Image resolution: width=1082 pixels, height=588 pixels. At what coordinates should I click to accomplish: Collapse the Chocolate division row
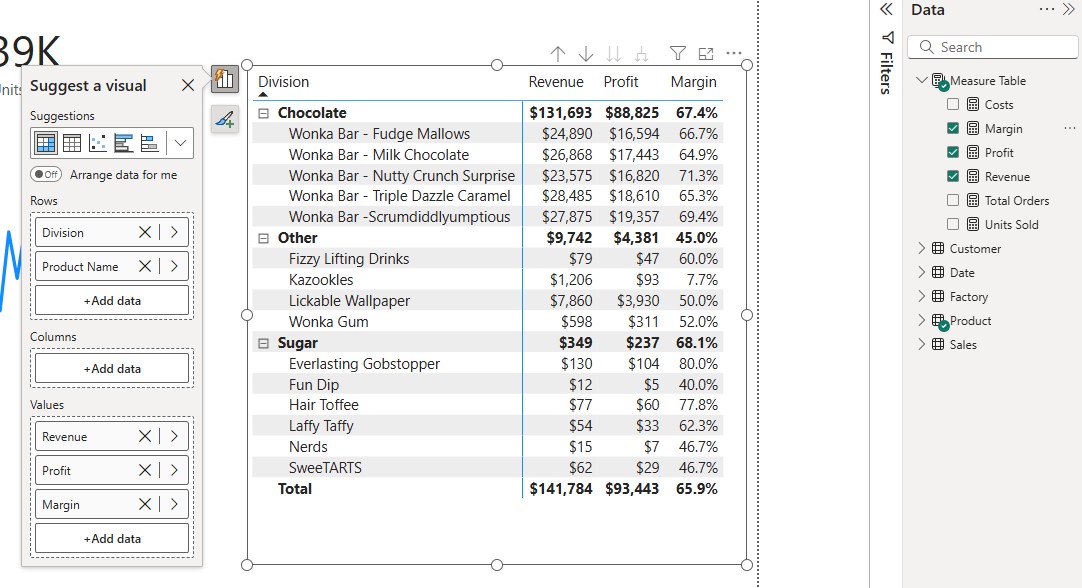[264, 113]
